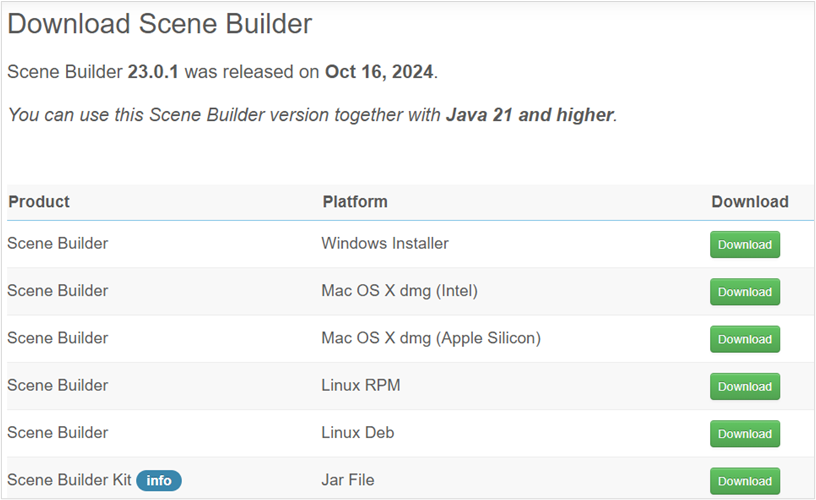This screenshot has width=816, height=500.
Task: Download the Mac OS X Apple Silicon dmg
Action: [745, 339]
